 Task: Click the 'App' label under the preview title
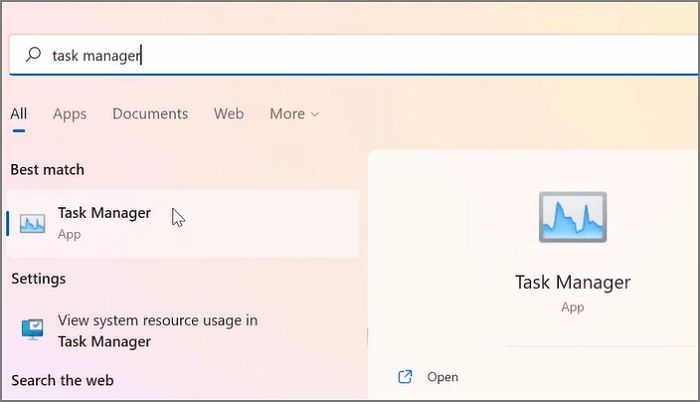pyautogui.click(x=573, y=307)
